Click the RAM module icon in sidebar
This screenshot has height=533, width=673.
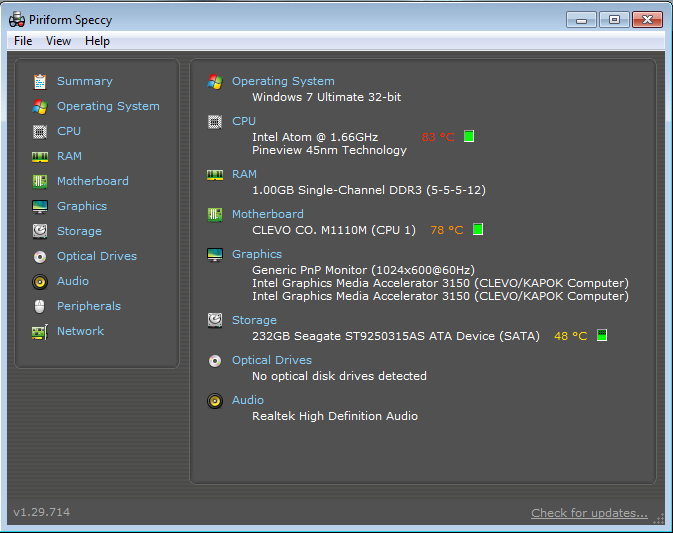pos(40,156)
